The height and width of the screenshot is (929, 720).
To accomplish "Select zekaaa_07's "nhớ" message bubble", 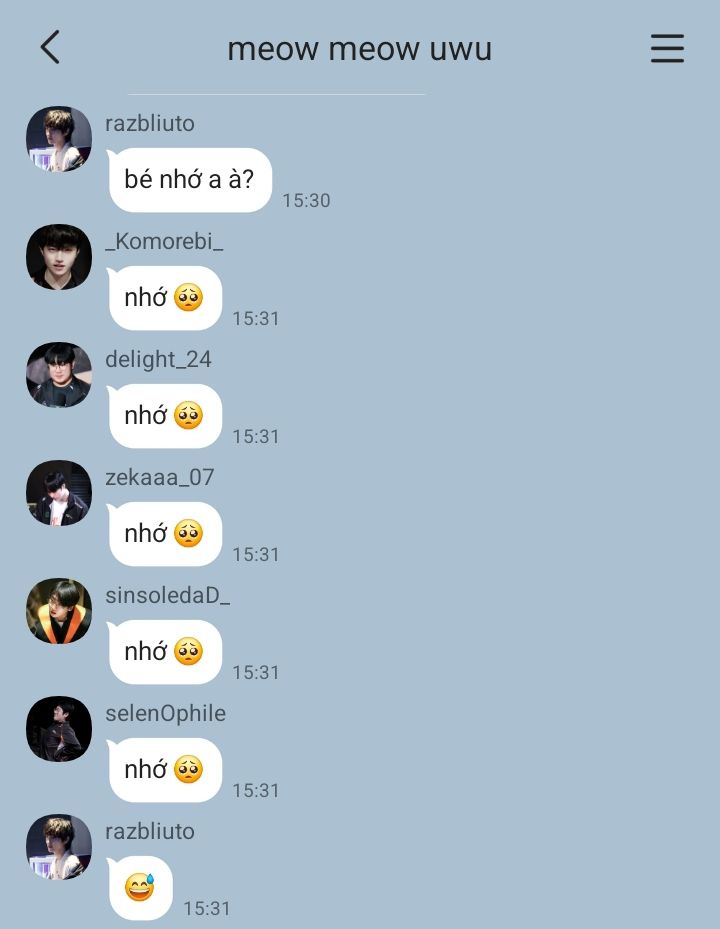I will click(165, 534).
